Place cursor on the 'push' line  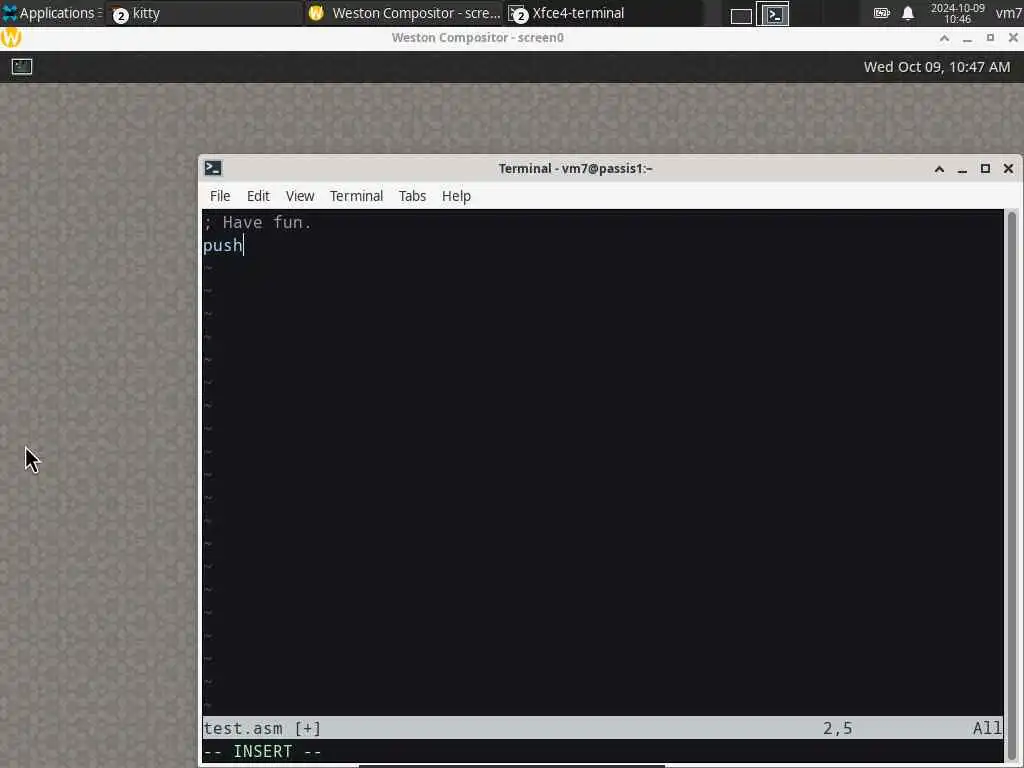pyautogui.click(x=223, y=246)
